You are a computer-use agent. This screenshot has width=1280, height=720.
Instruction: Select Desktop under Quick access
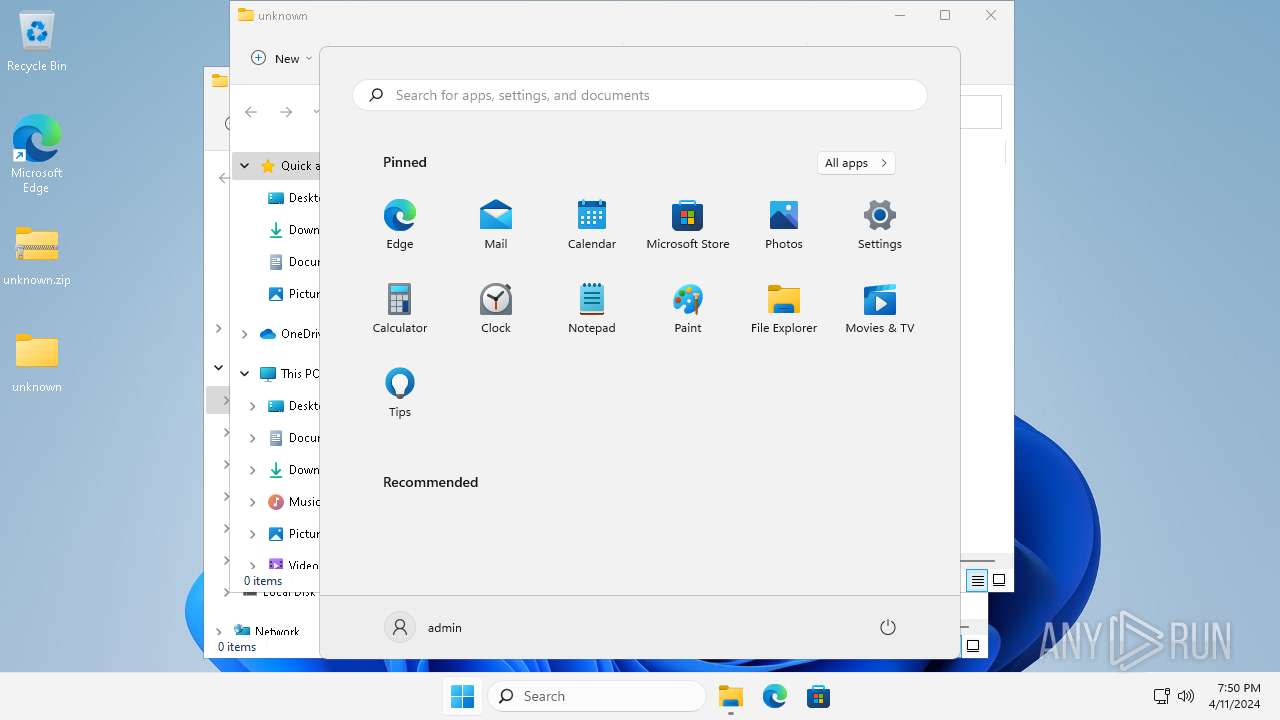click(294, 198)
